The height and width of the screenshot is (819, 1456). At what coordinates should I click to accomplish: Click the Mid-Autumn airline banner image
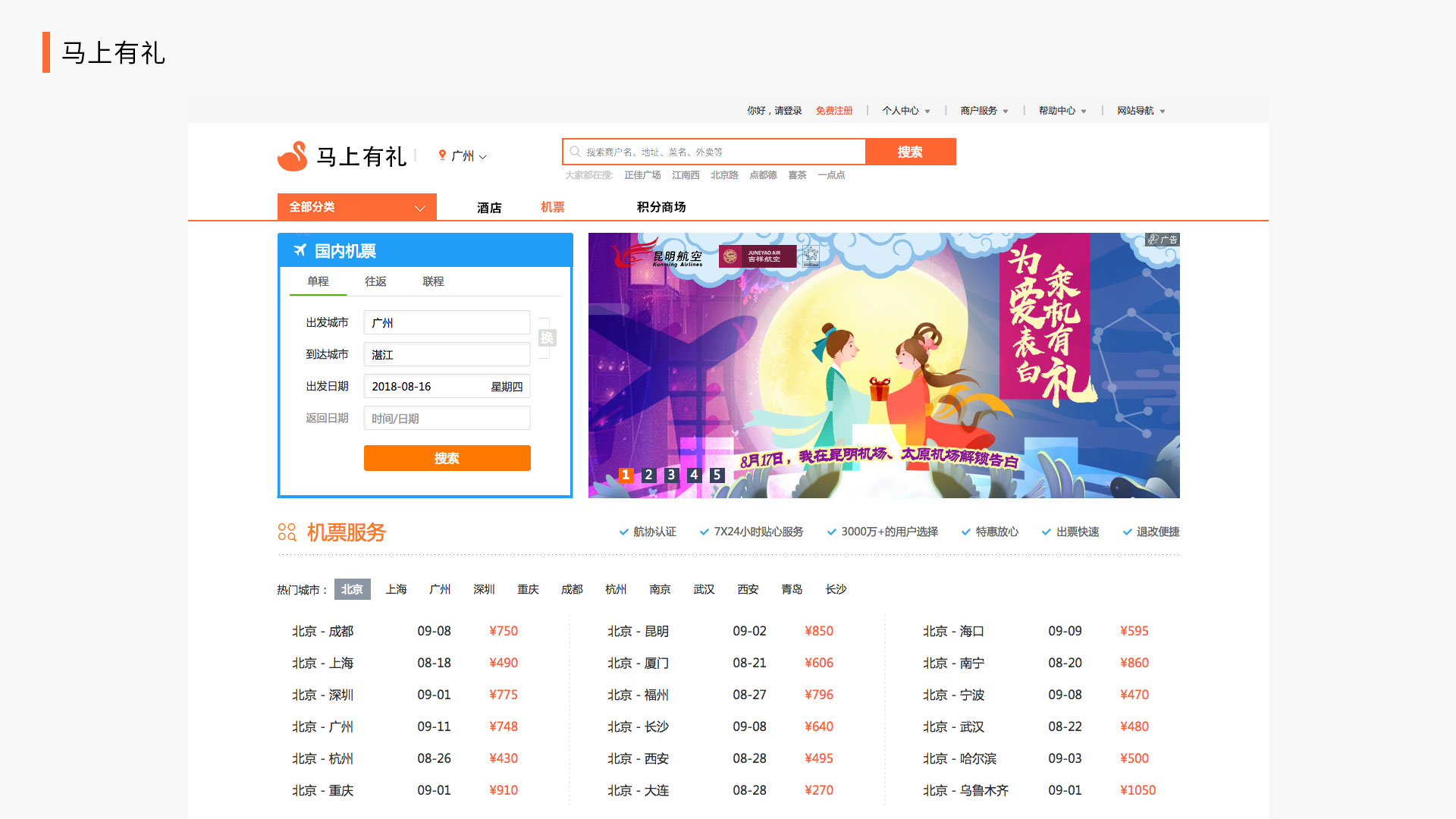point(884,366)
